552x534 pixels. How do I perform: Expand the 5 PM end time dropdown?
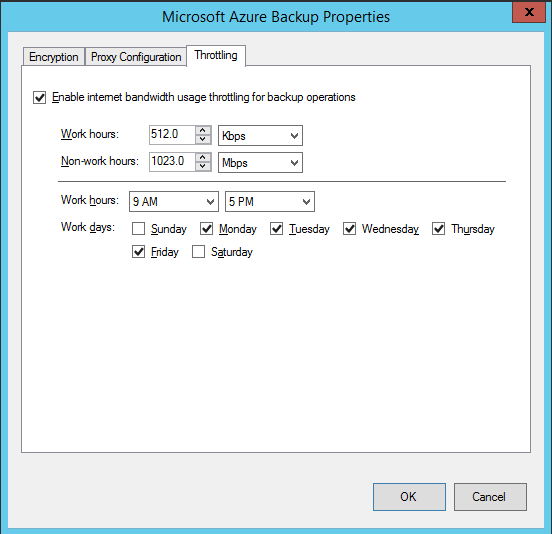coord(270,202)
